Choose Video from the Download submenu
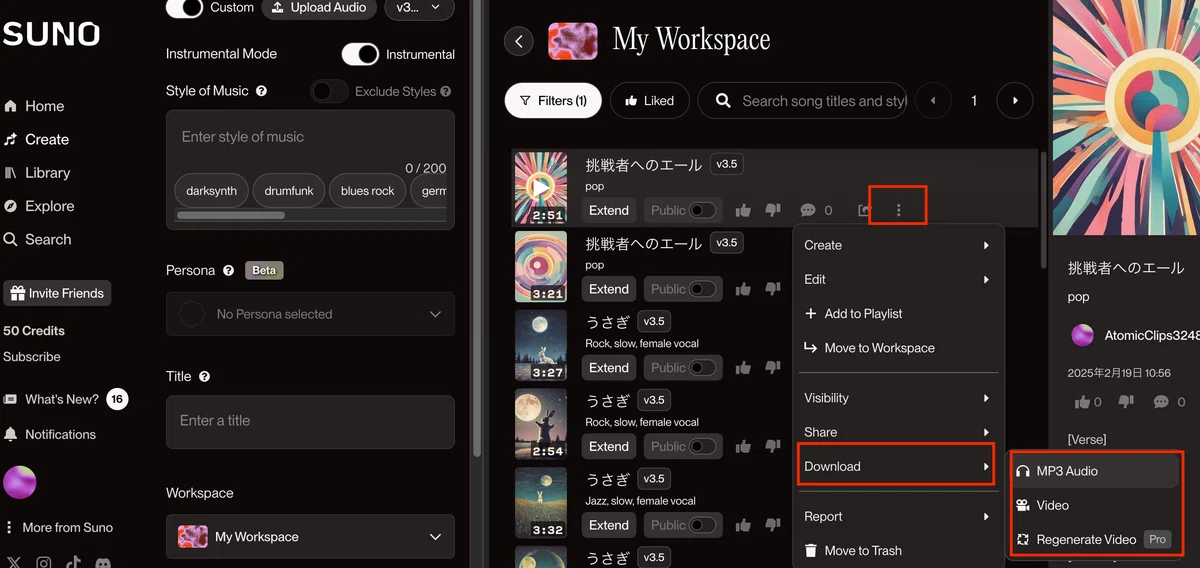This screenshot has width=1200, height=568. [x=1093, y=505]
